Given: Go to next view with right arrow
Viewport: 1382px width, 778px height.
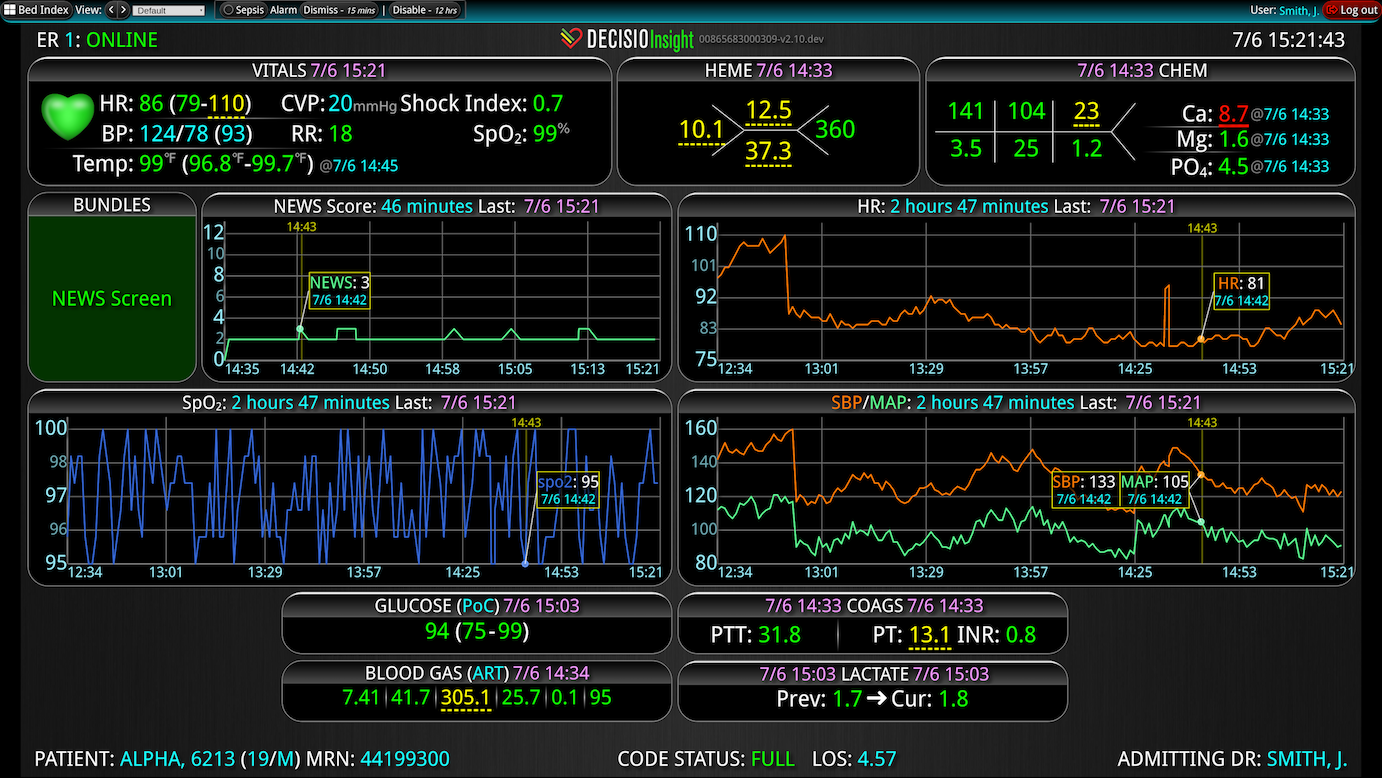Looking at the screenshot, I should tap(123, 10).
